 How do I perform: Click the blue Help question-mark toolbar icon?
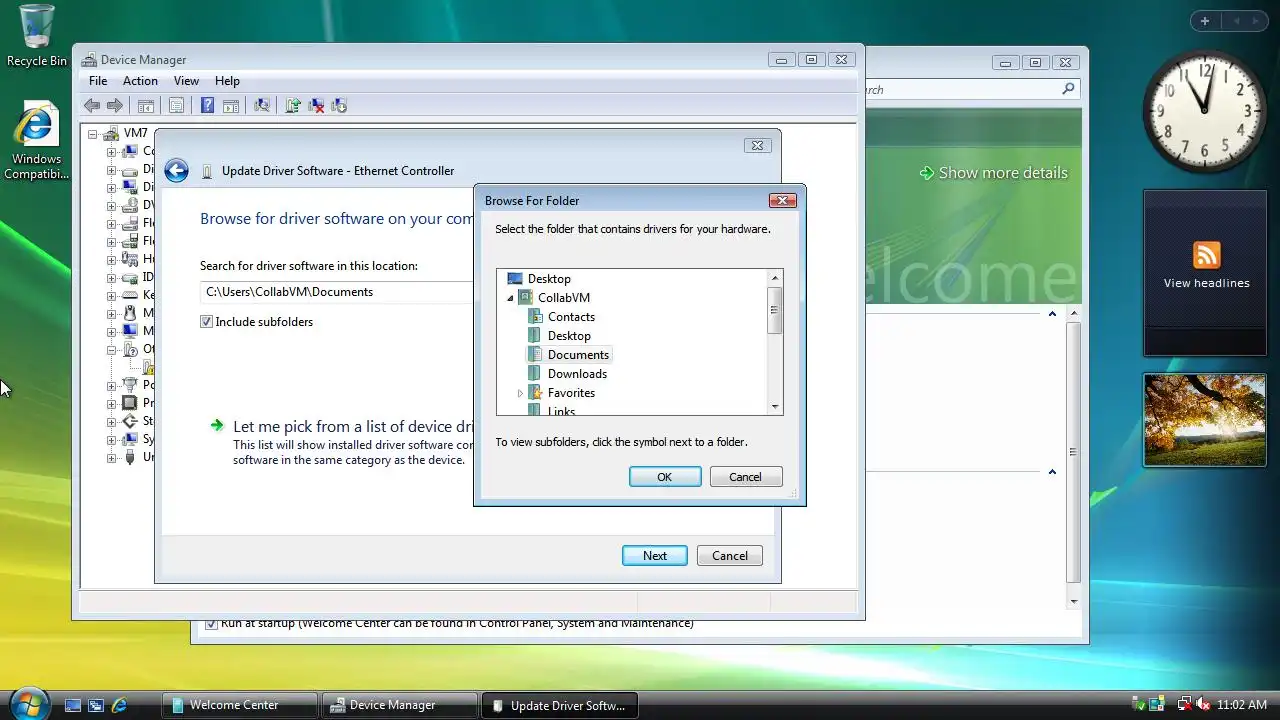(x=207, y=105)
